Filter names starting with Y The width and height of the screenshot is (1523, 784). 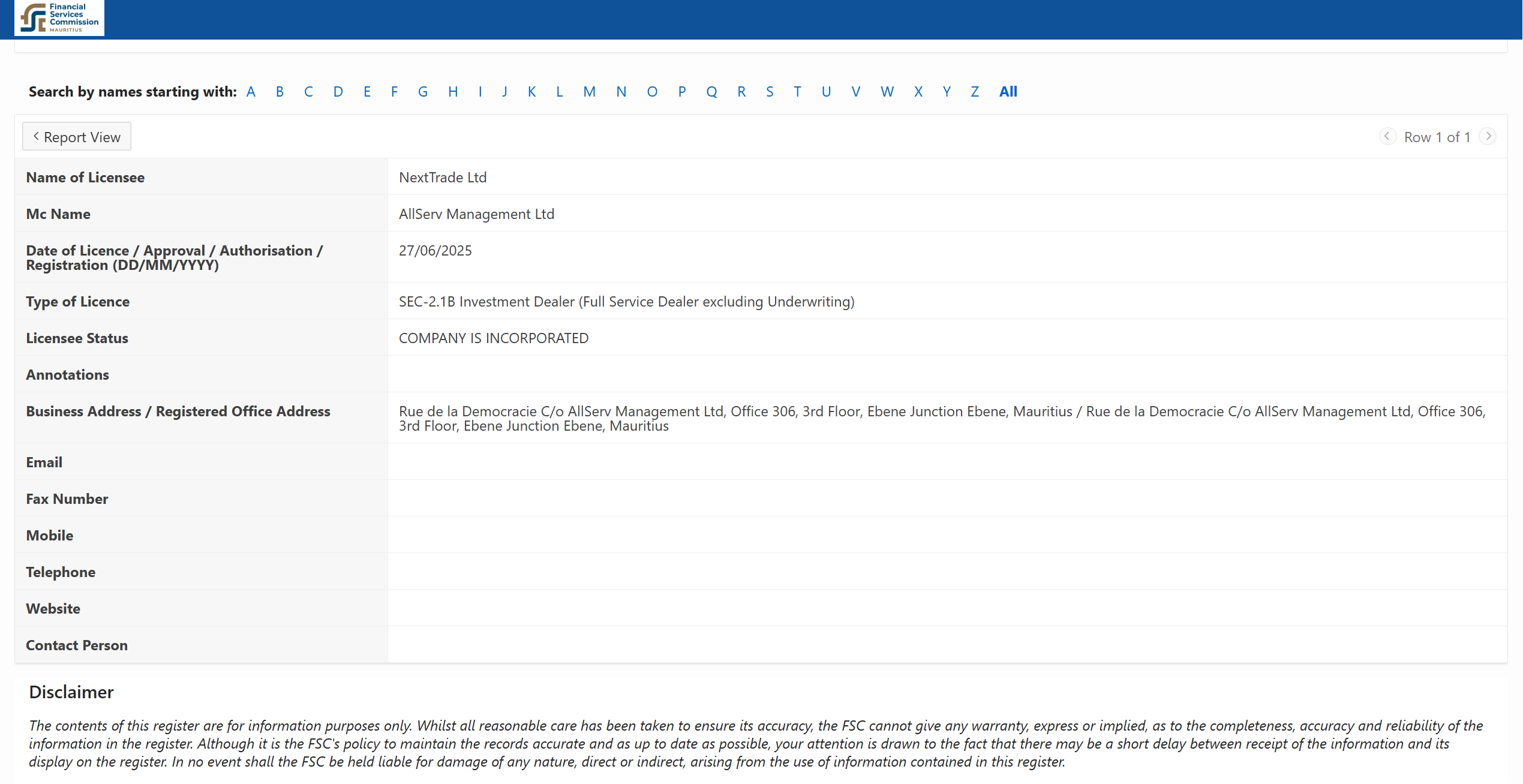[947, 92]
